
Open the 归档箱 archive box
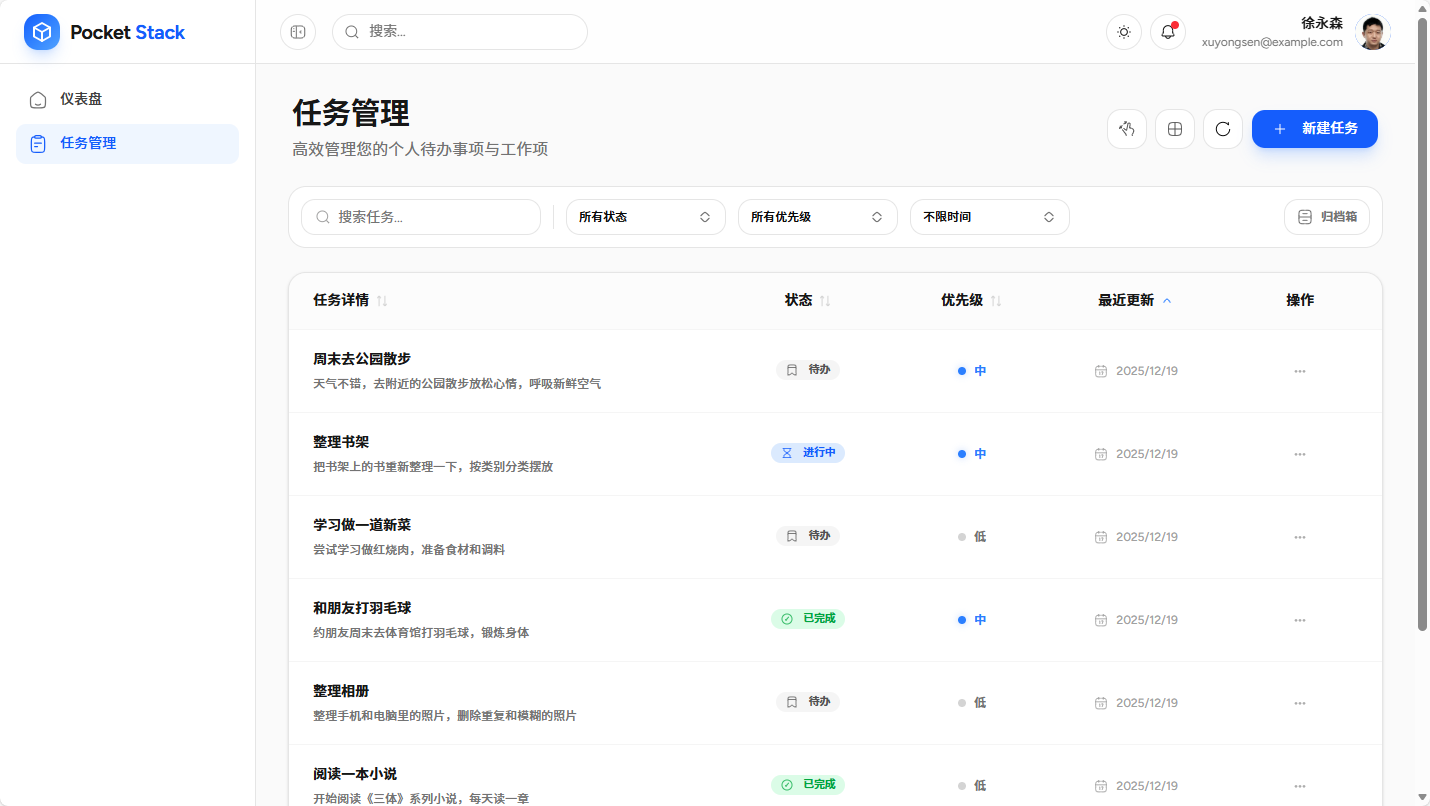tap(1327, 216)
